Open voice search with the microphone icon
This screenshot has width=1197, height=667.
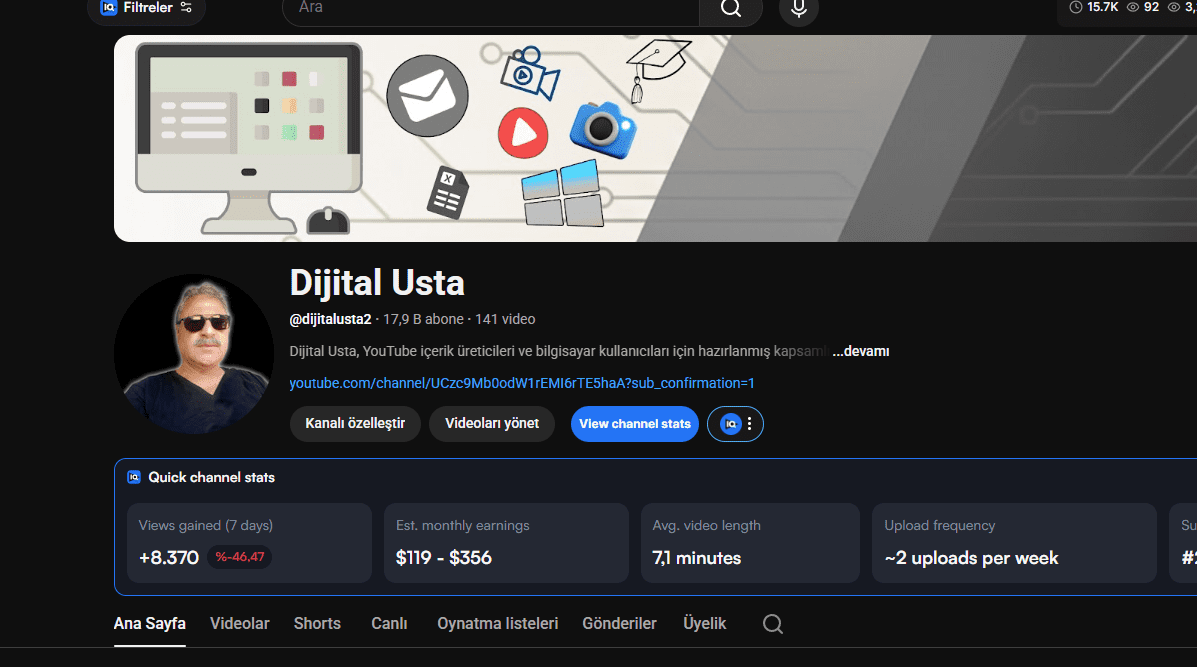[x=798, y=8]
